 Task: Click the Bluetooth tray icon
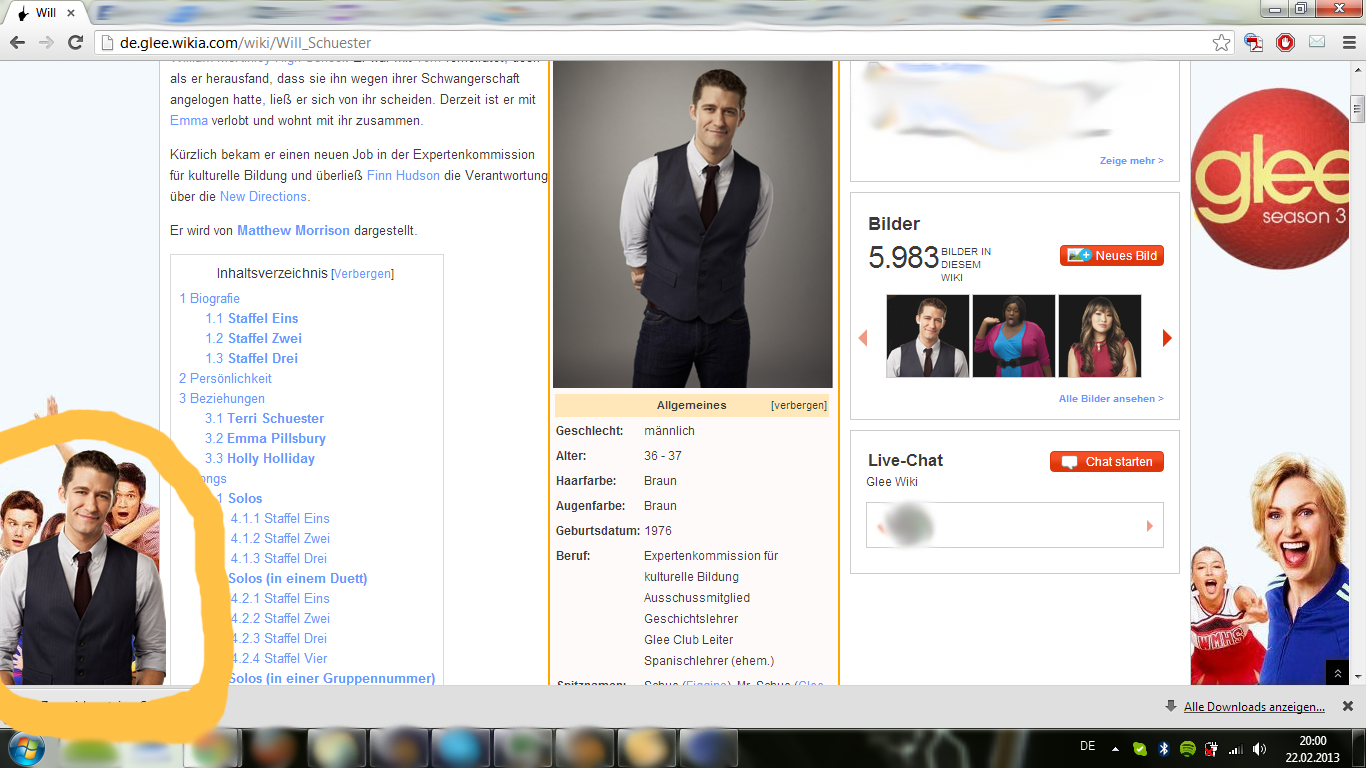coord(1164,748)
